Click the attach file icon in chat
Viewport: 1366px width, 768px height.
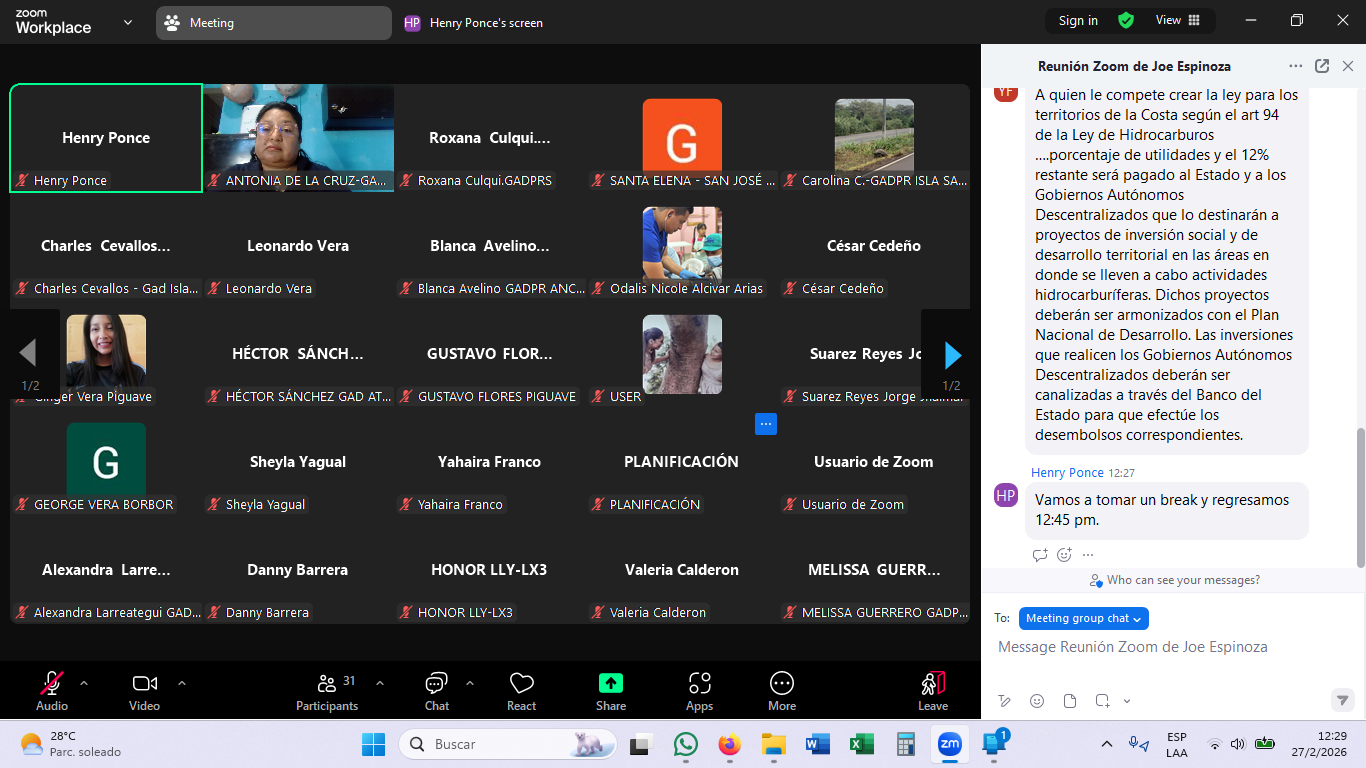pyautogui.click(x=1070, y=701)
